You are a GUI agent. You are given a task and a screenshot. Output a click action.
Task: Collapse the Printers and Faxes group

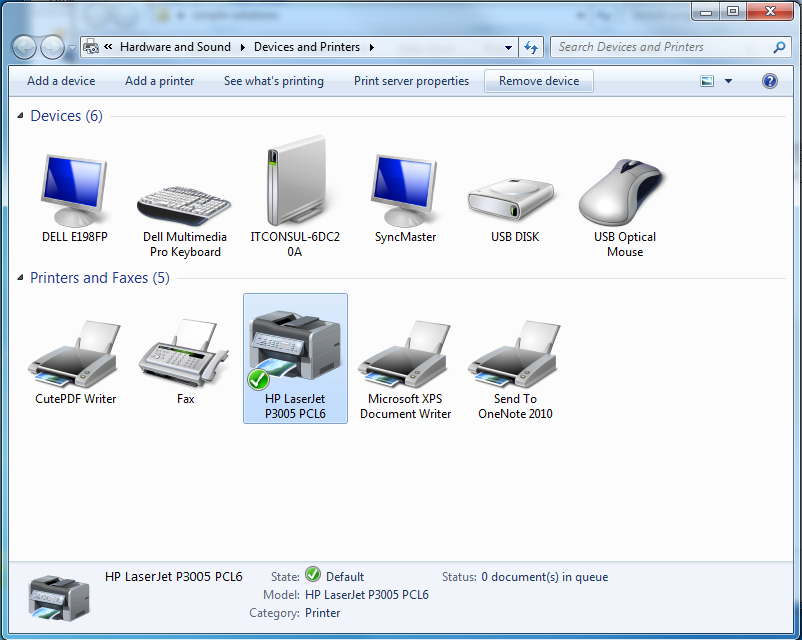(x=21, y=279)
